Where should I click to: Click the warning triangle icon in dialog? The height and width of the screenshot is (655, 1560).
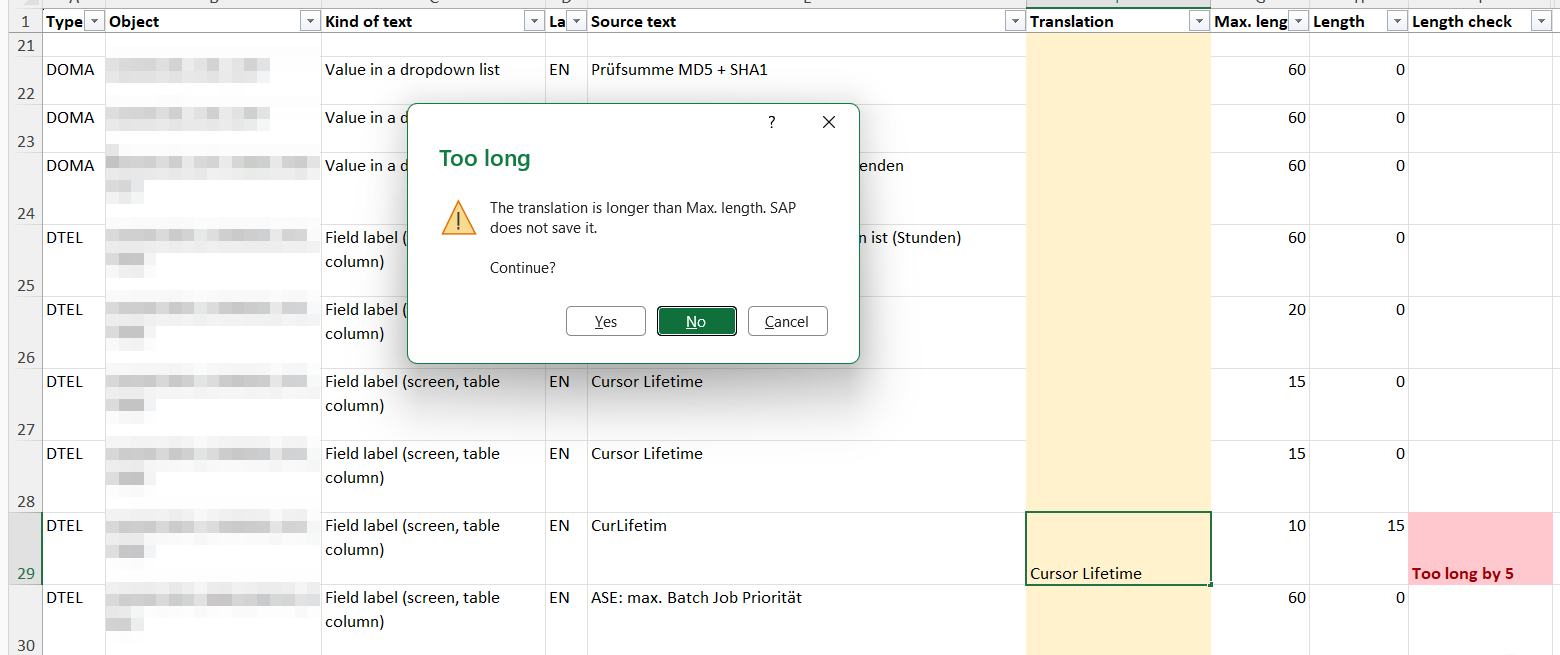(458, 217)
